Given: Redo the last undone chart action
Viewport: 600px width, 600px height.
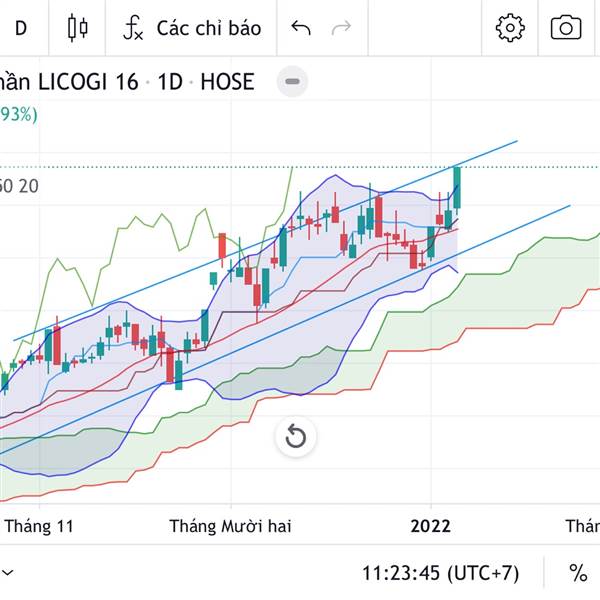Looking at the screenshot, I should tap(341, 28).
